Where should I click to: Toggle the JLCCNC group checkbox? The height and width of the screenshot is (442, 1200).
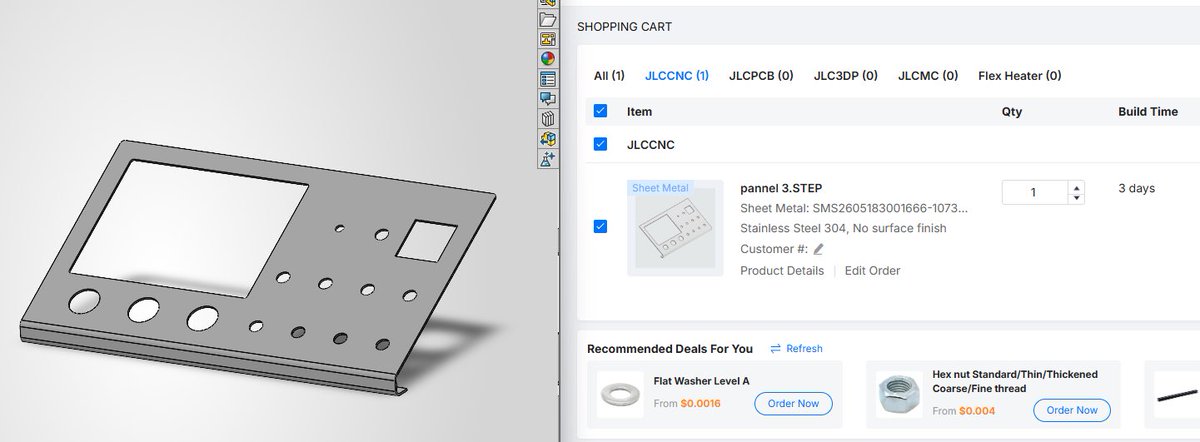point(600,144)
